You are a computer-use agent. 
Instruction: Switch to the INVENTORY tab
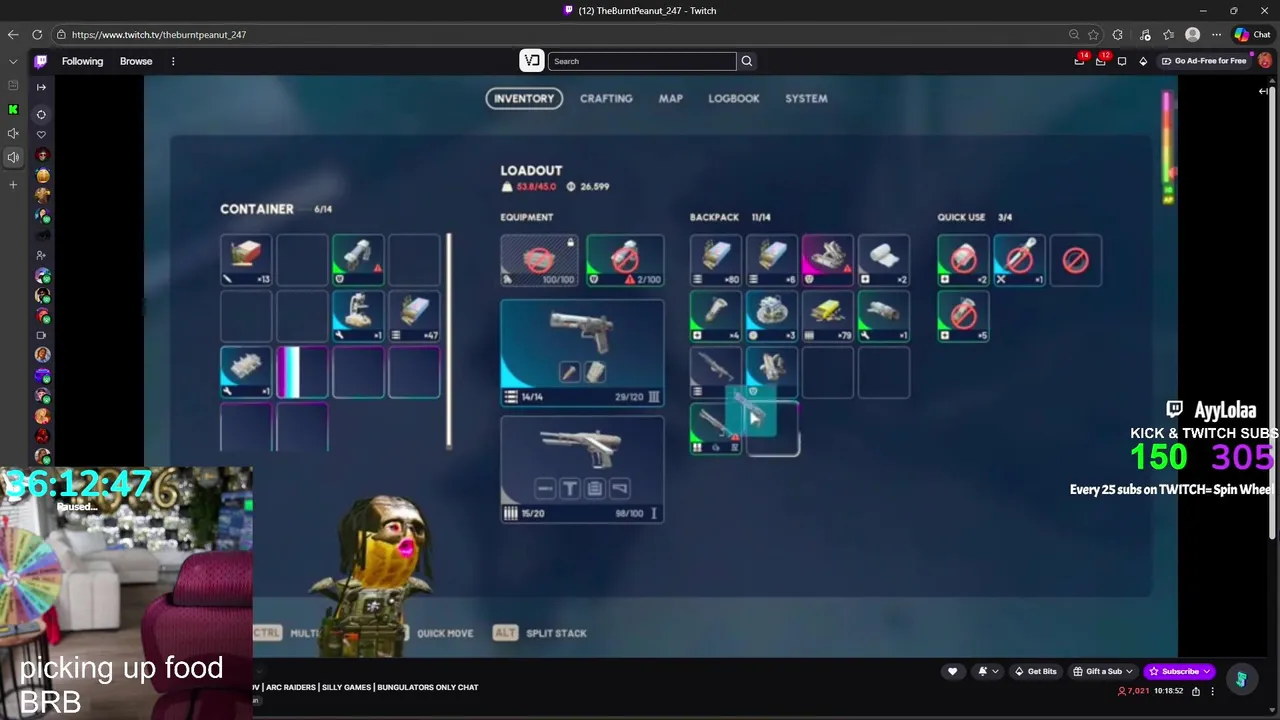click(523, 98)
